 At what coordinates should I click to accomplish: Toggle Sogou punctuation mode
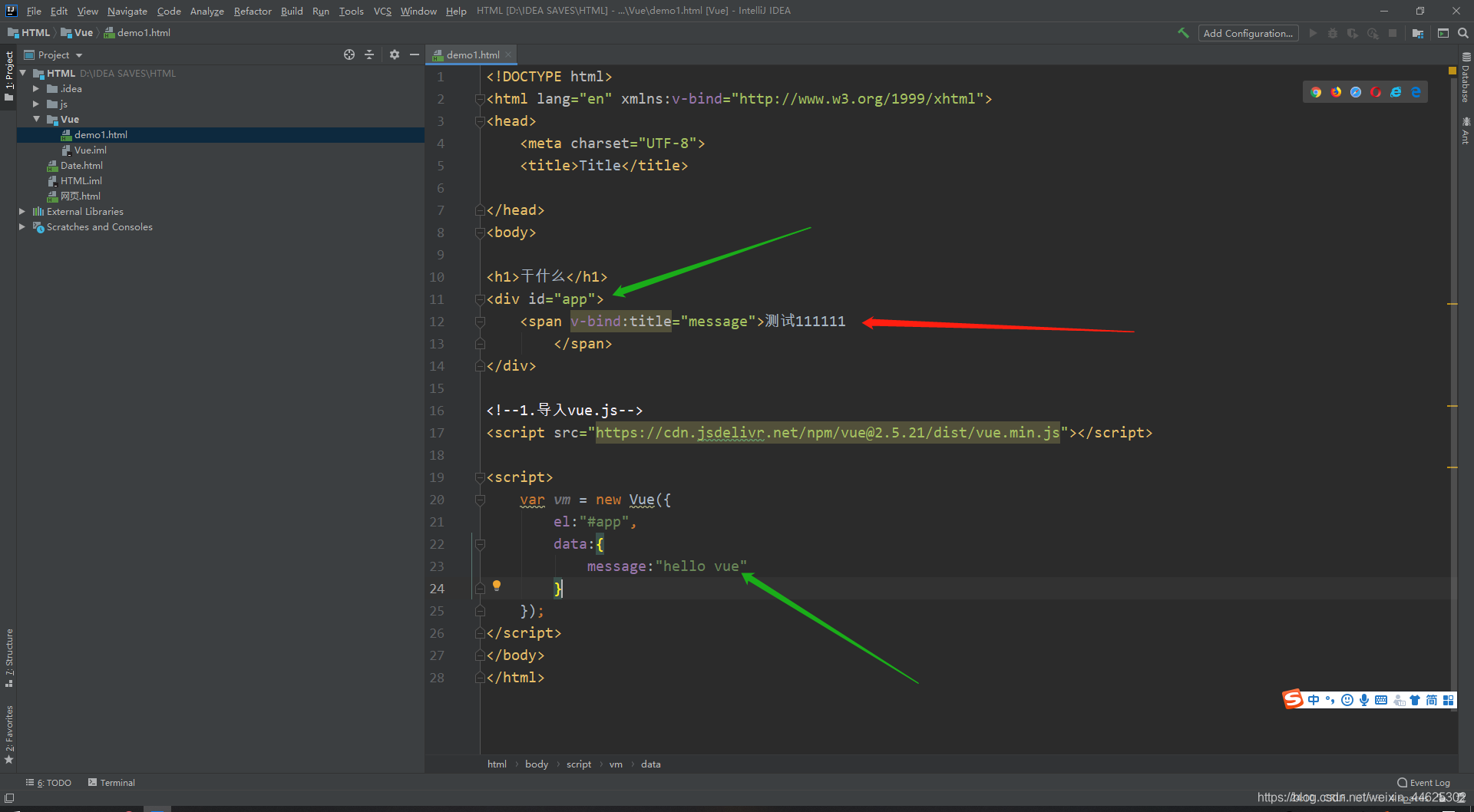[x=1330, y=700]
